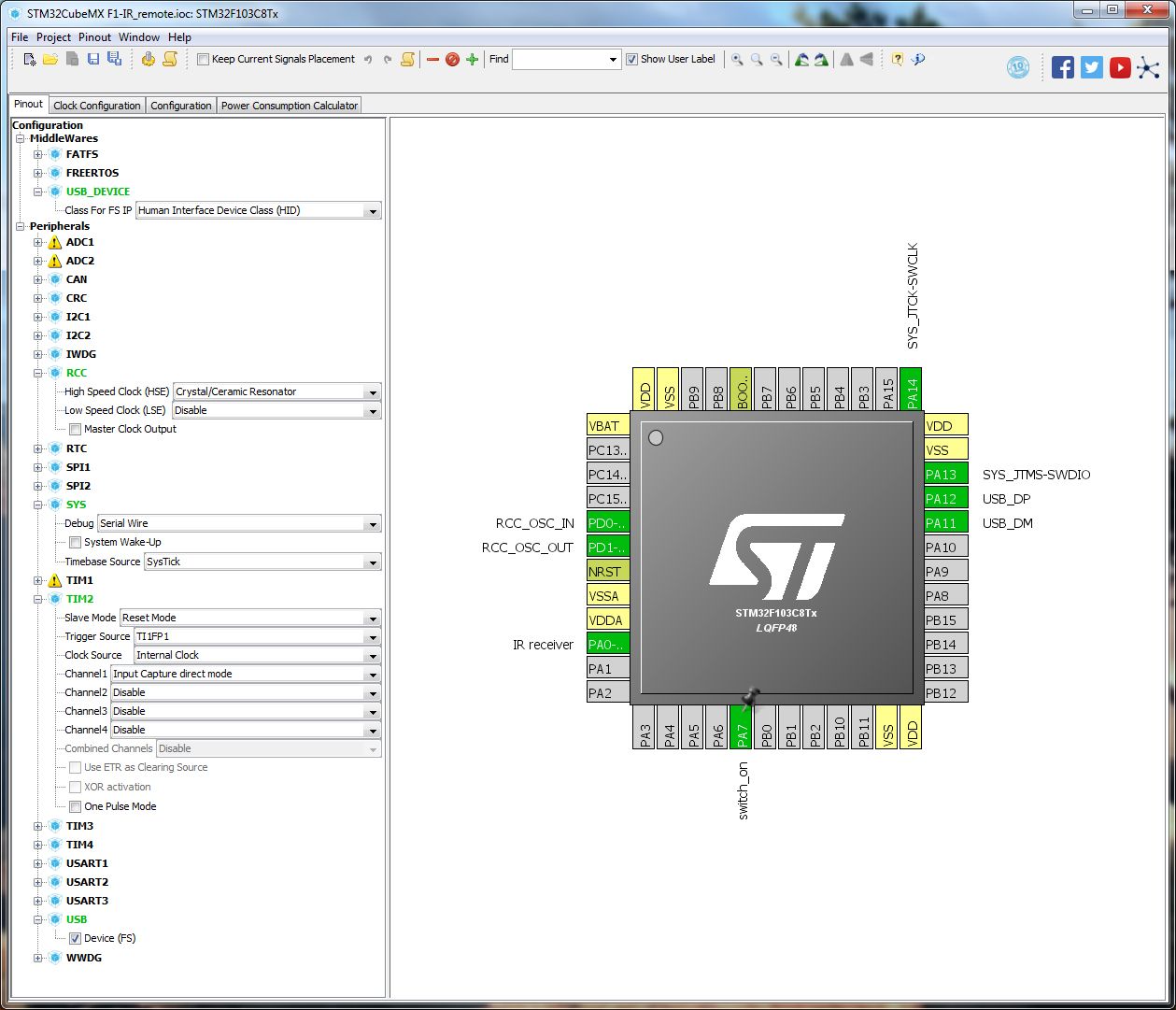Click the best fit zoom icon
1176x1010 pixels.
point(757,59)
